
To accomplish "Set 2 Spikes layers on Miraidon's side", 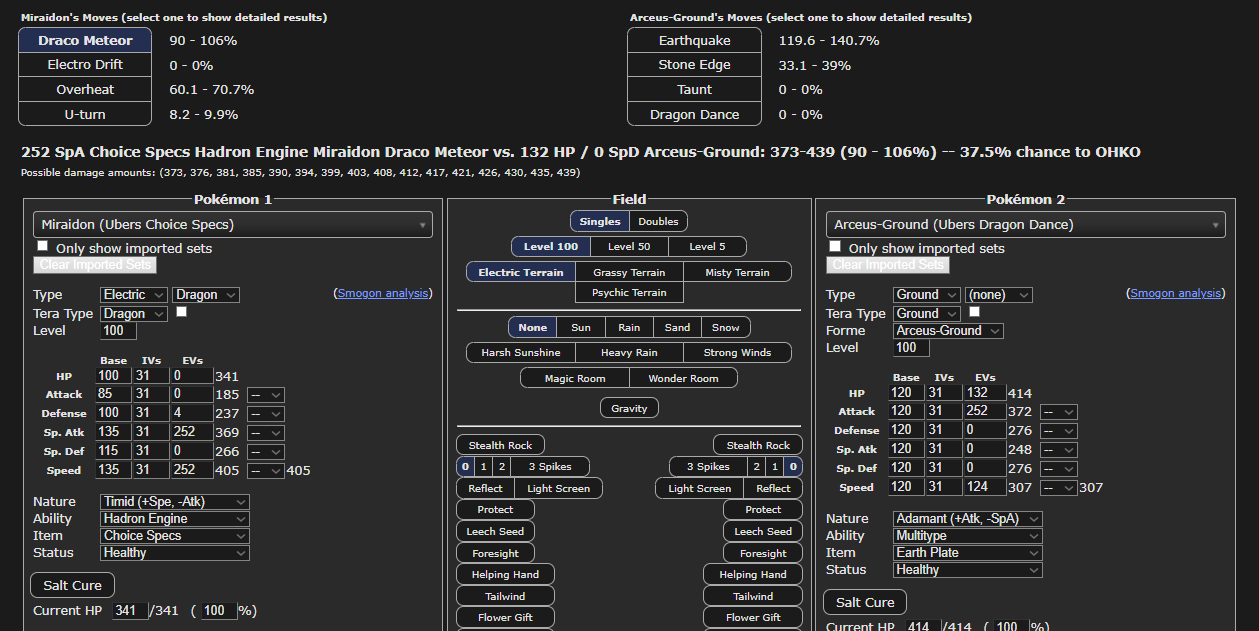I will point(501,467).
